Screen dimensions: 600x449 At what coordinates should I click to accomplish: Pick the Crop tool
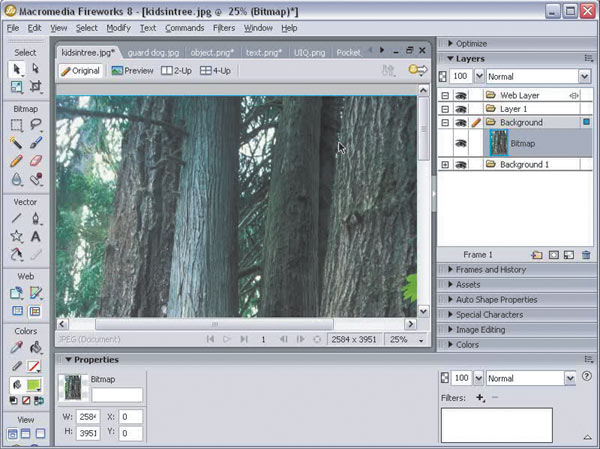click(35, 86)
